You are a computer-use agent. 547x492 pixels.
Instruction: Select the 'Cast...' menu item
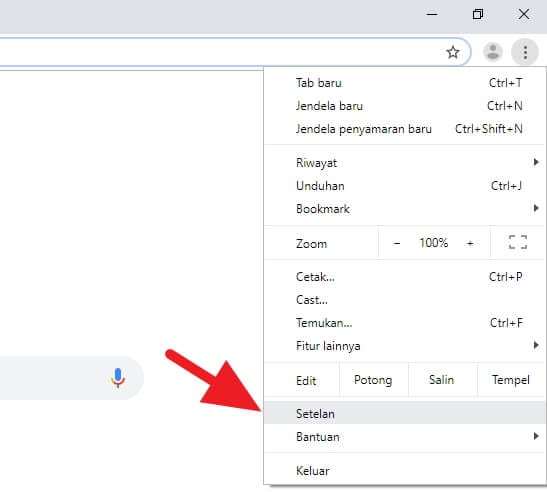pyautogui.click(x=405, y=300)
